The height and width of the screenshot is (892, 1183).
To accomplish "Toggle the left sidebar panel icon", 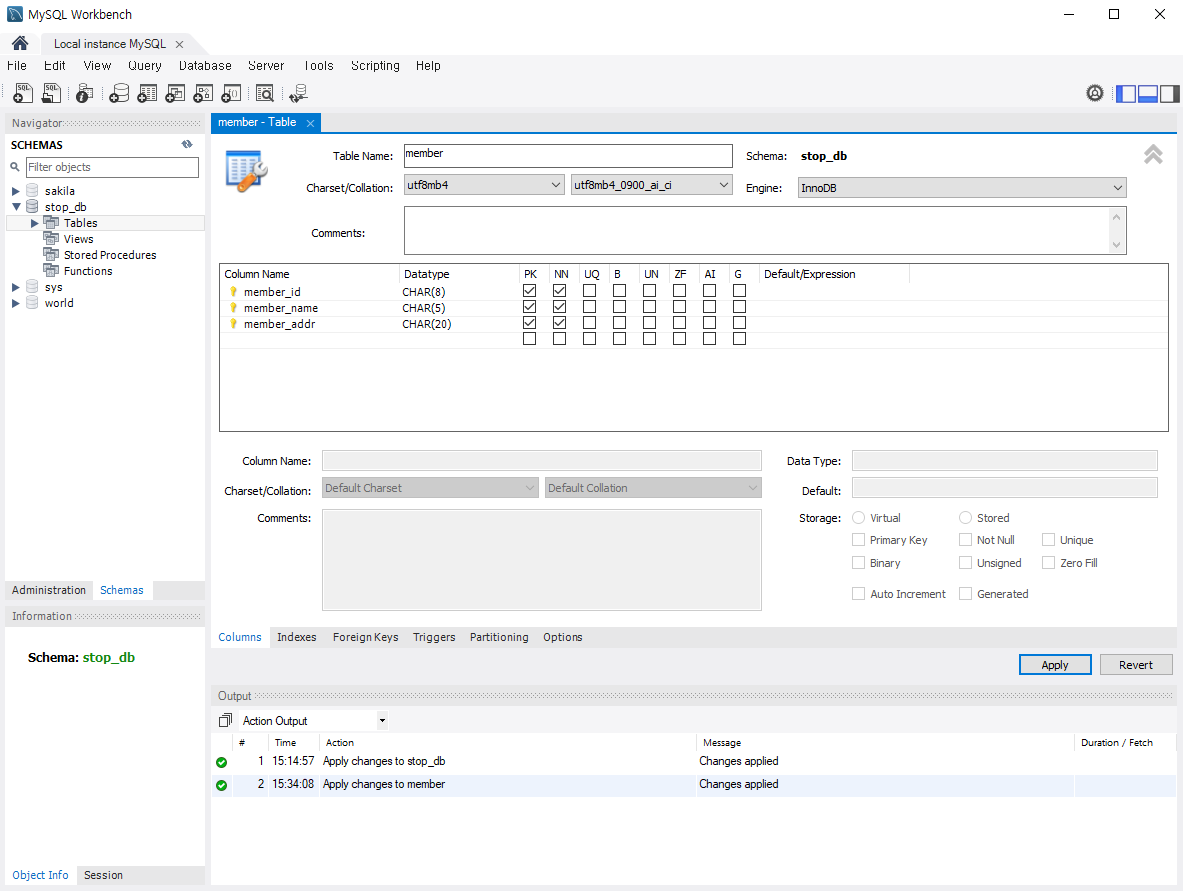I will point(1126,94).
